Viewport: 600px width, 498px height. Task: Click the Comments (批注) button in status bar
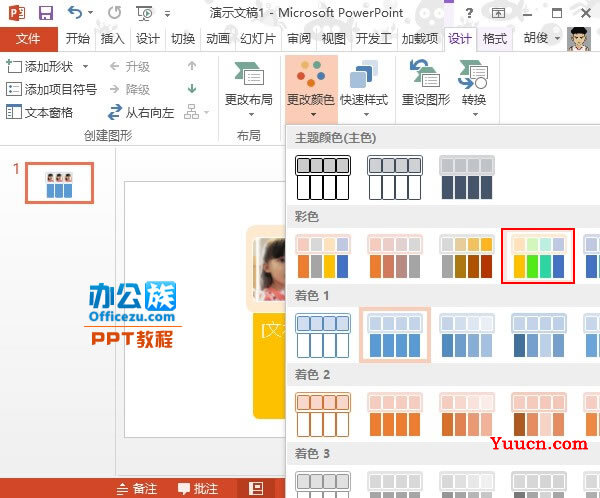[x=198, y=488]
